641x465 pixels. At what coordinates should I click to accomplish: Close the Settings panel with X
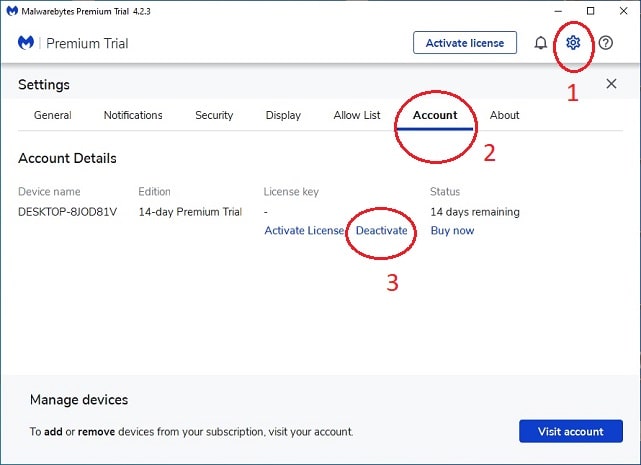(611, 84)
